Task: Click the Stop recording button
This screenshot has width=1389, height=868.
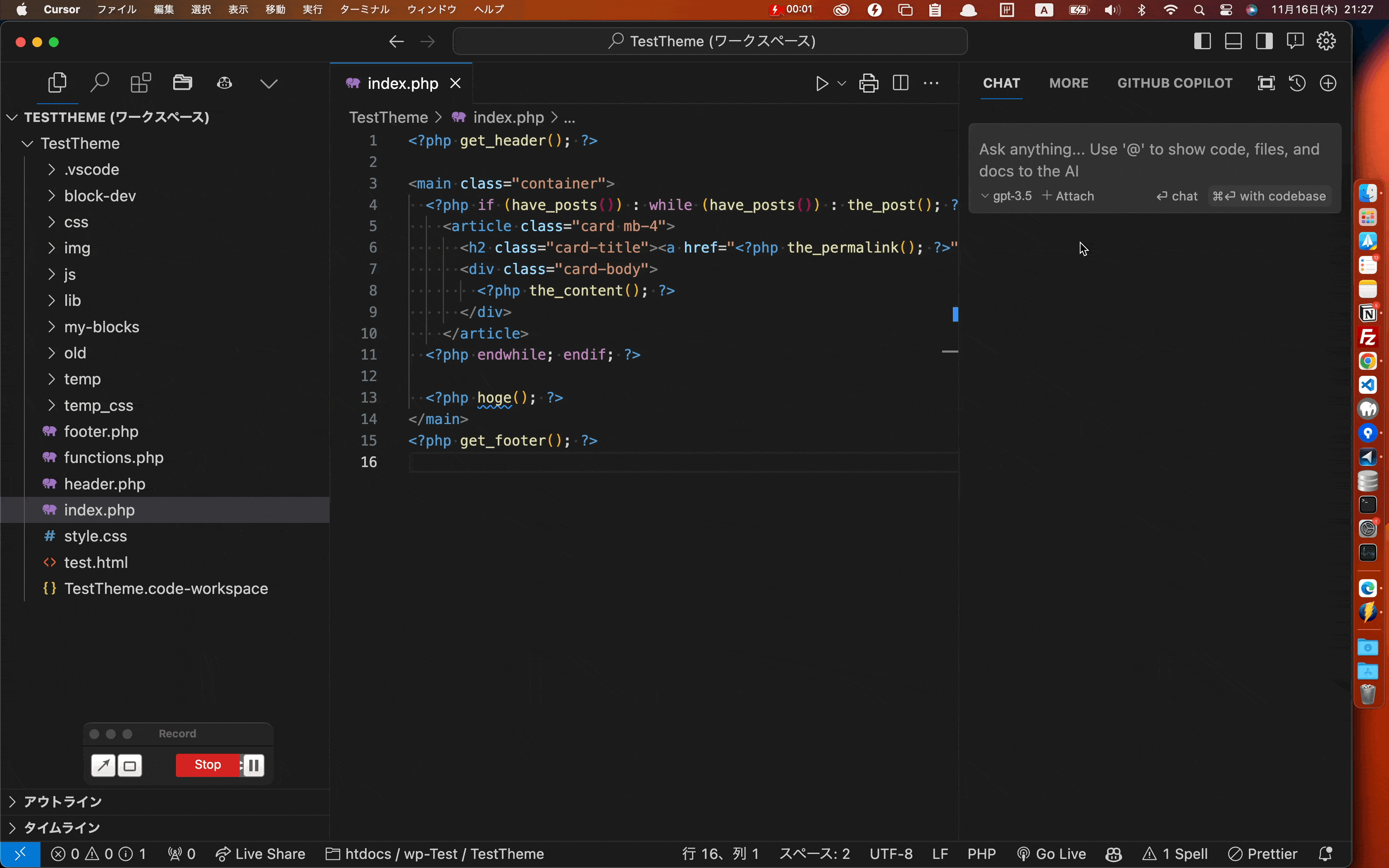Action: tap(207, 764)
